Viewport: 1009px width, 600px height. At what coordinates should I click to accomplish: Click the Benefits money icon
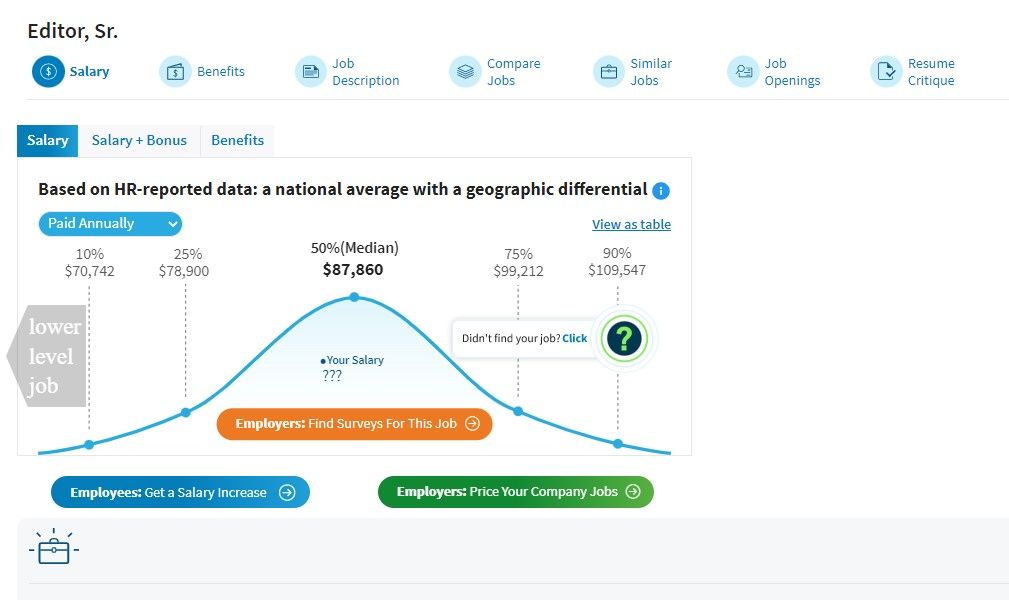pos(175,72)
